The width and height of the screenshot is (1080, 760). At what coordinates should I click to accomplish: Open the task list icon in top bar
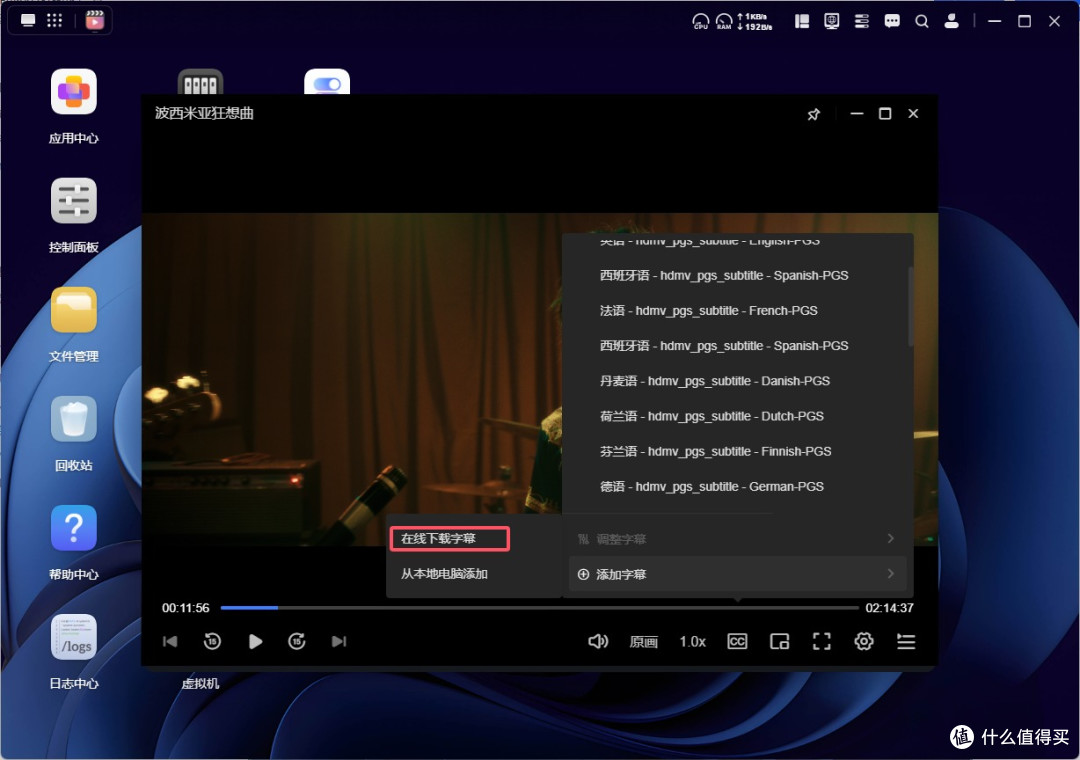pos(862,21)
